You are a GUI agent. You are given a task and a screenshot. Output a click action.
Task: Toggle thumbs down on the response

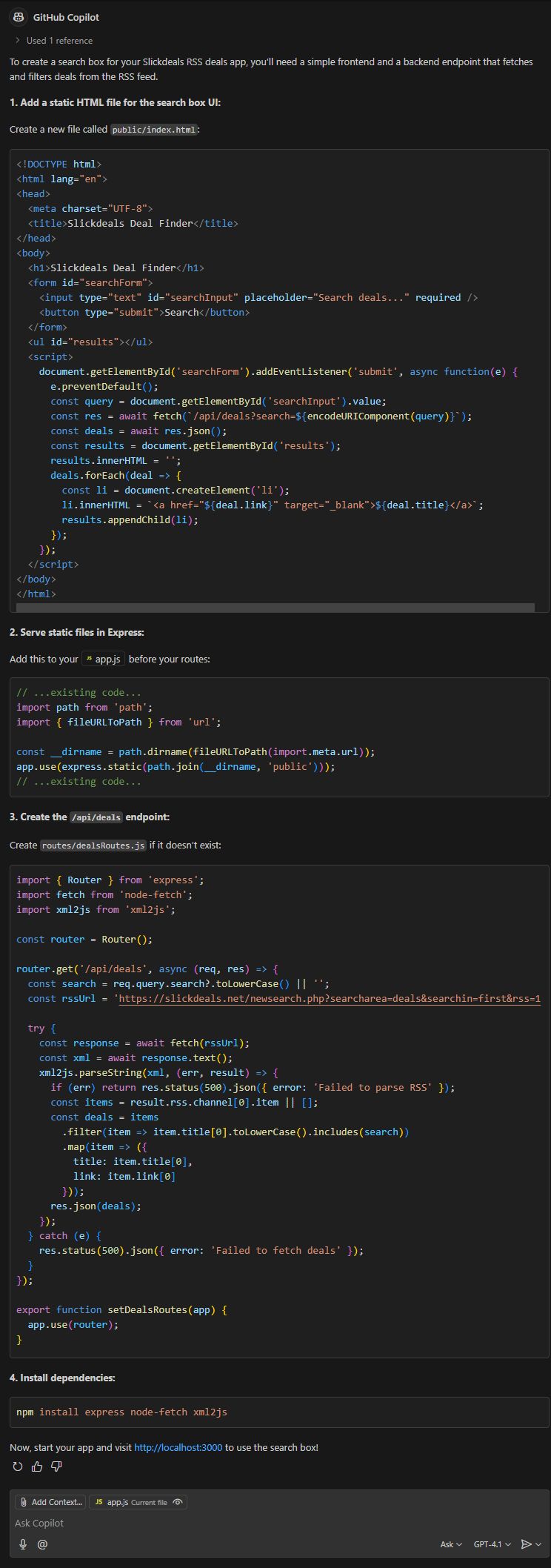pyautogui.click(x=56, y=1466)
